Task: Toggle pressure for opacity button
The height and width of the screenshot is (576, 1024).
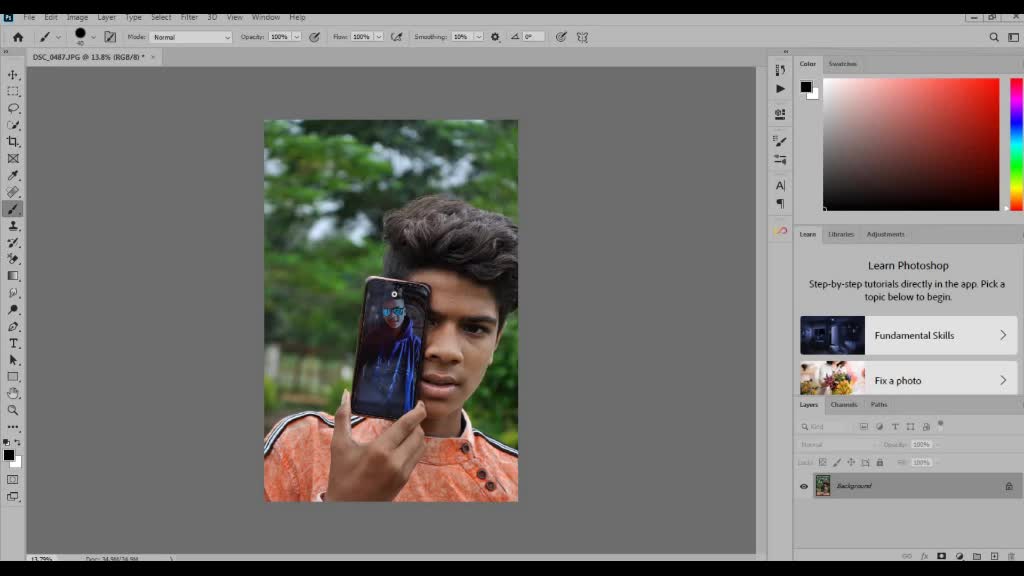Action: coord(314,37)
